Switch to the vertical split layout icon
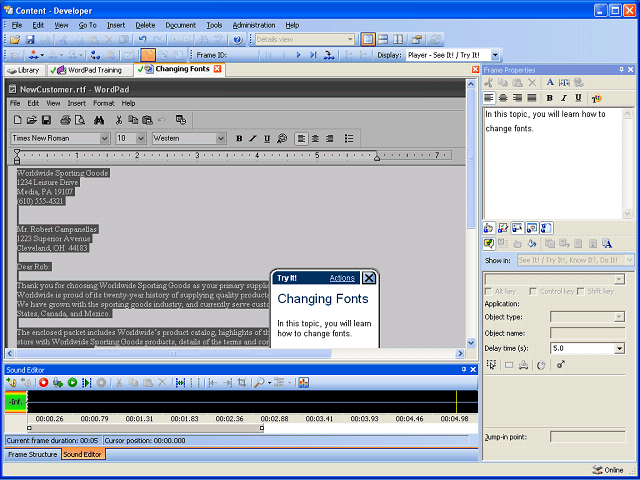640x480 pixels. point(398,39)
